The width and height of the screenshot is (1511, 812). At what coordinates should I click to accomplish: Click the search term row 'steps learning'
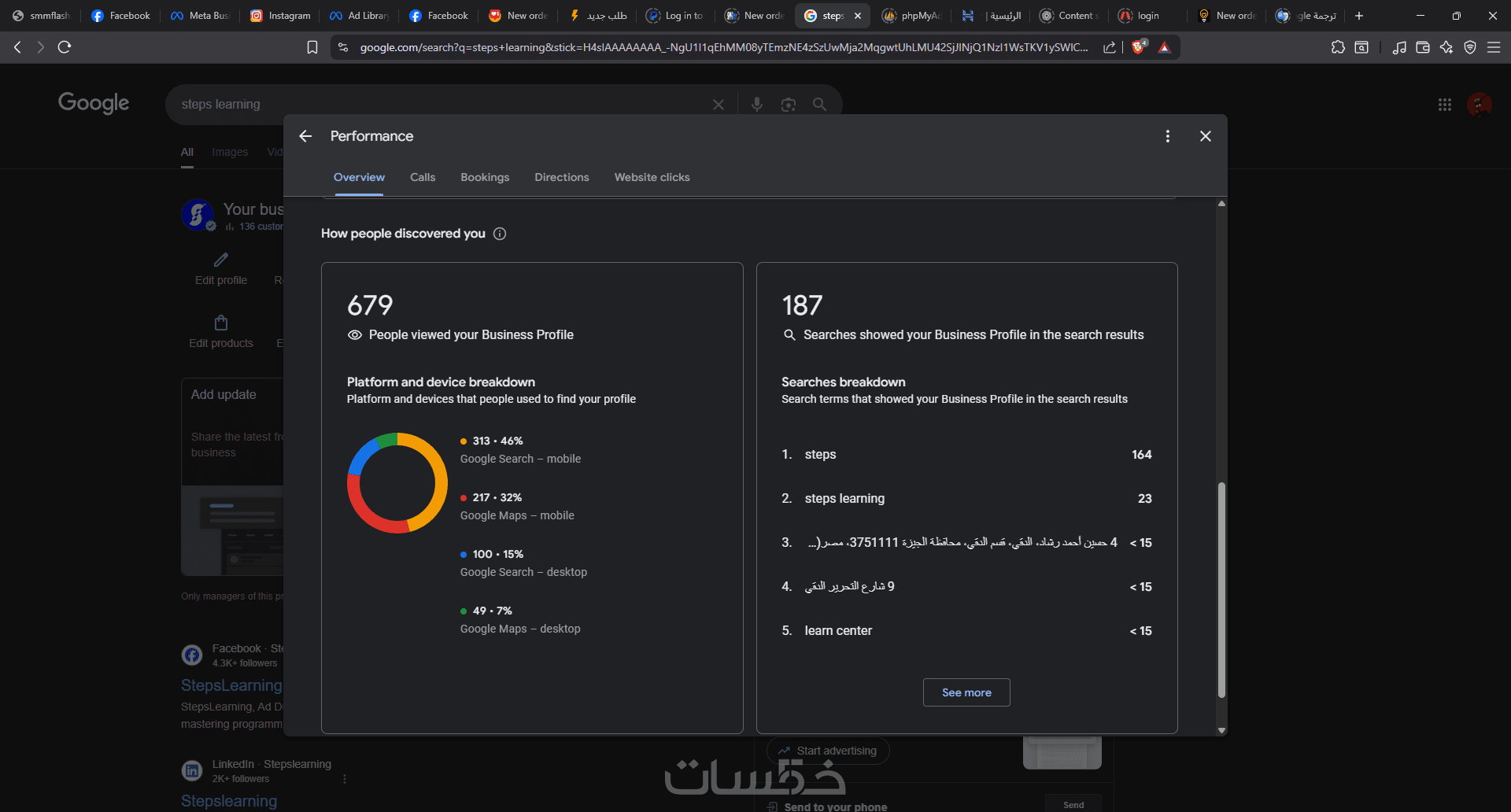point(966,499)
